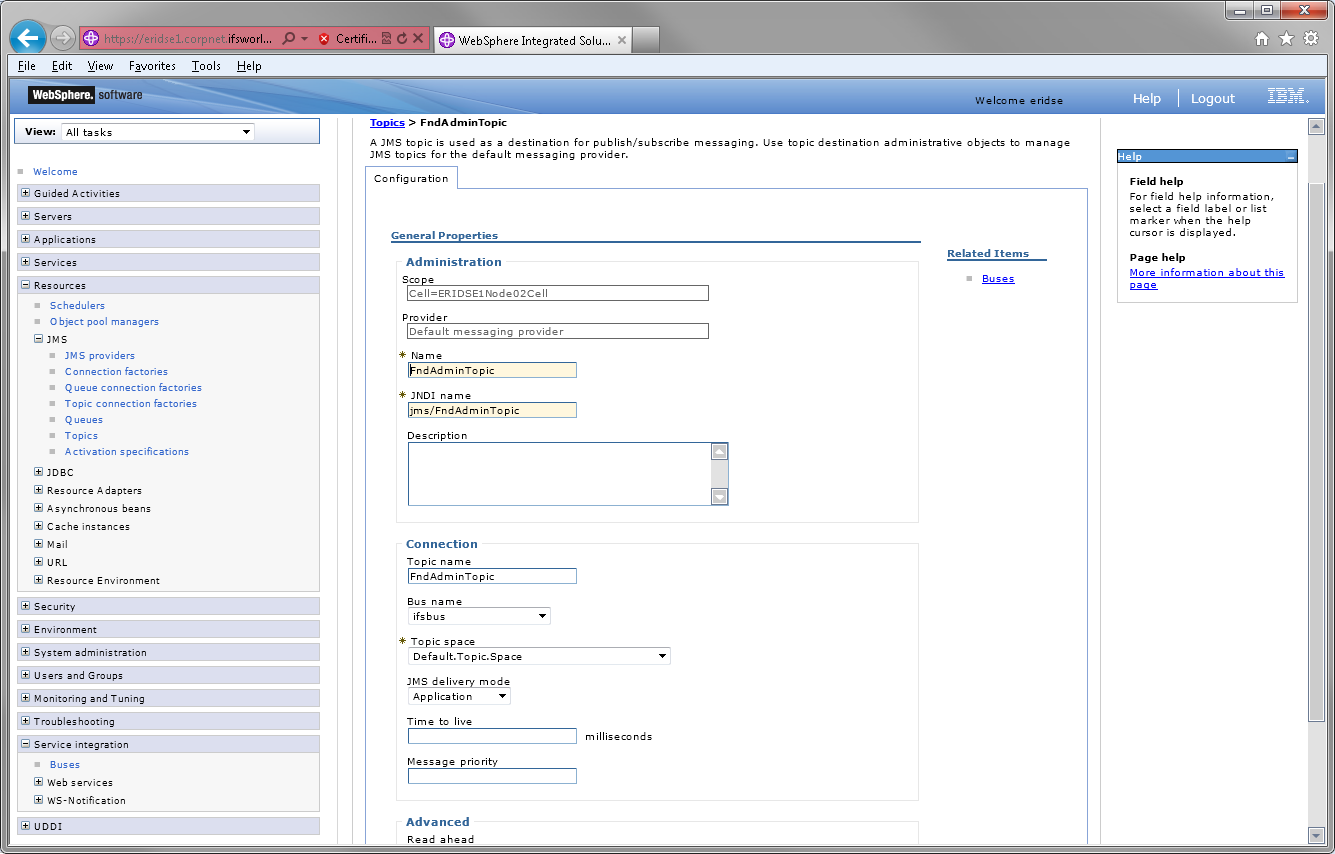
Task: Minimize the Help portlet
Action: click(1290, 155)
